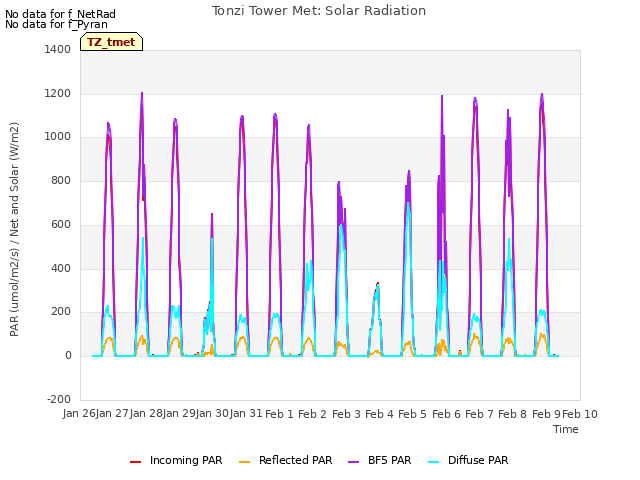640x480 pixels.
Task: Select the Reflected PAR legend entry
Action: 285,460
